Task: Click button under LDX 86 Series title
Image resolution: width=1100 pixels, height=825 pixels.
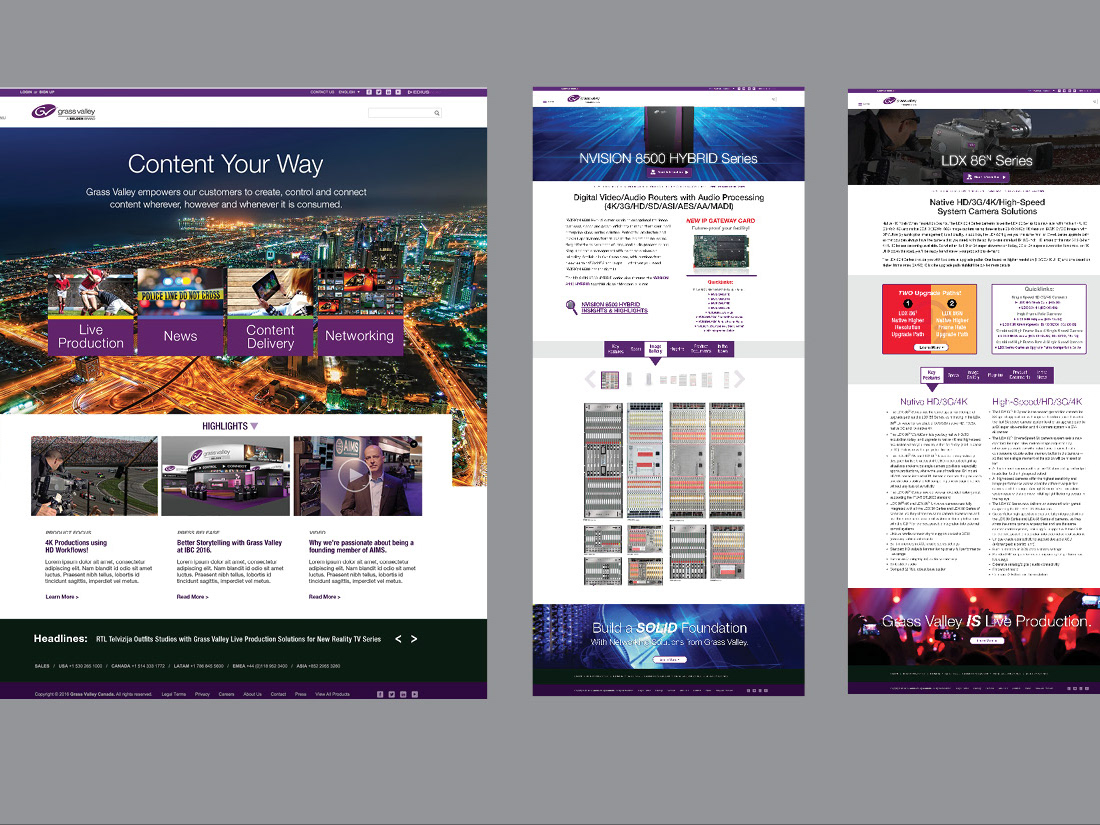Action: (x=986, y=177)
